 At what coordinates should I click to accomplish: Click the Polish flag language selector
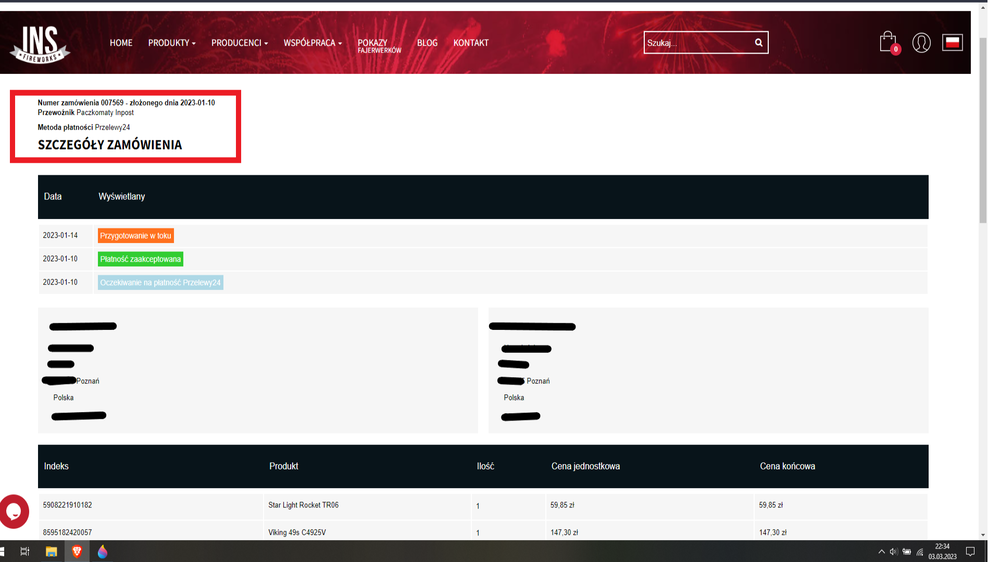[952, 43]
